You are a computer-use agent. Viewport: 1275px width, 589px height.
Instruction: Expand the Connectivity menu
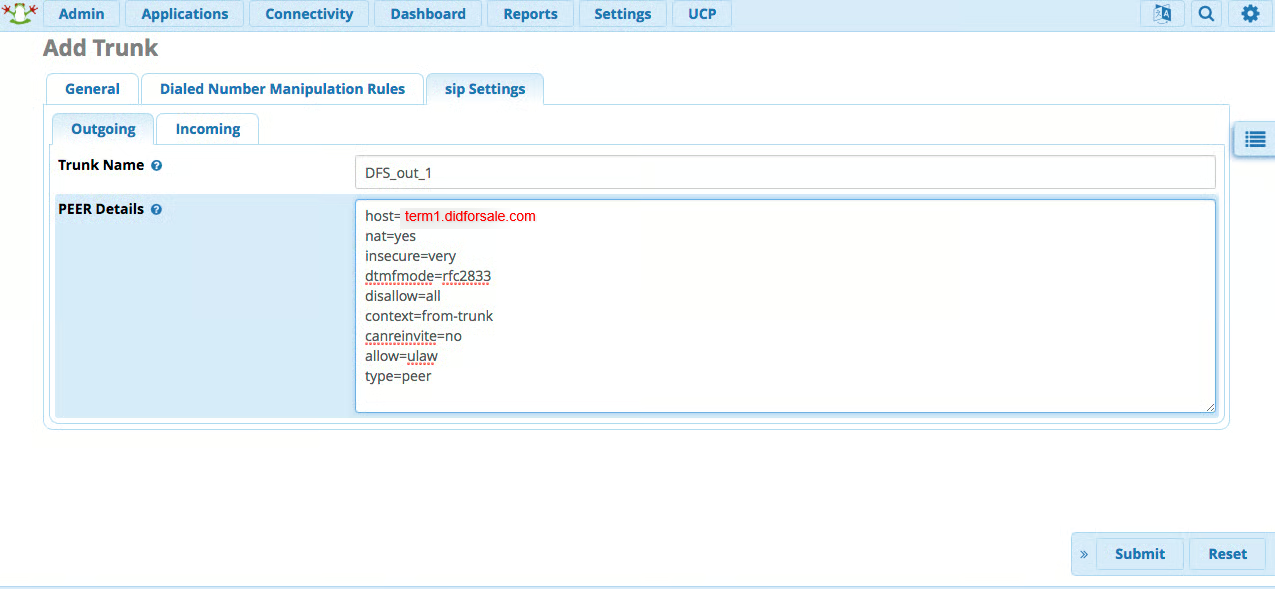pyautogui.click(x=309, y=14)
